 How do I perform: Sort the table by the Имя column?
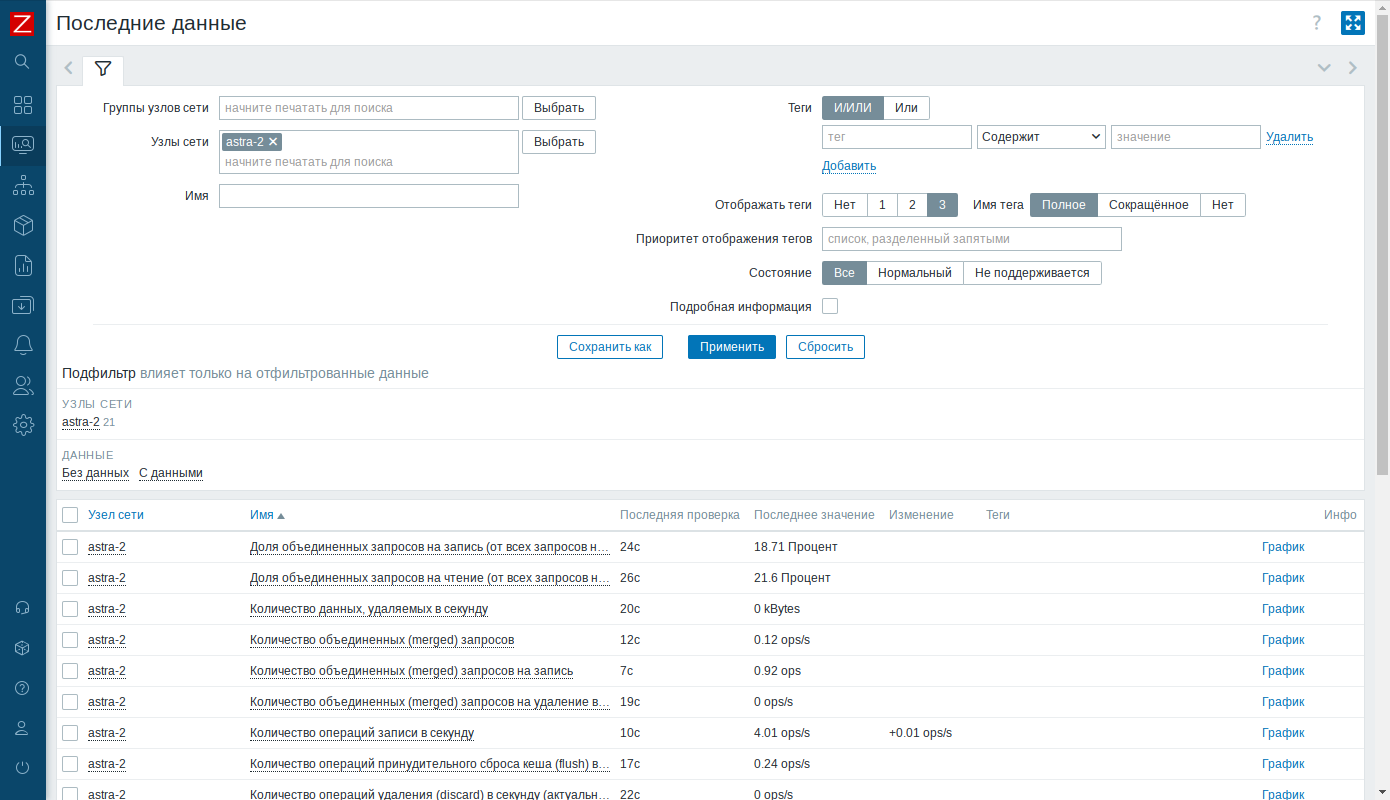[262, 515]
